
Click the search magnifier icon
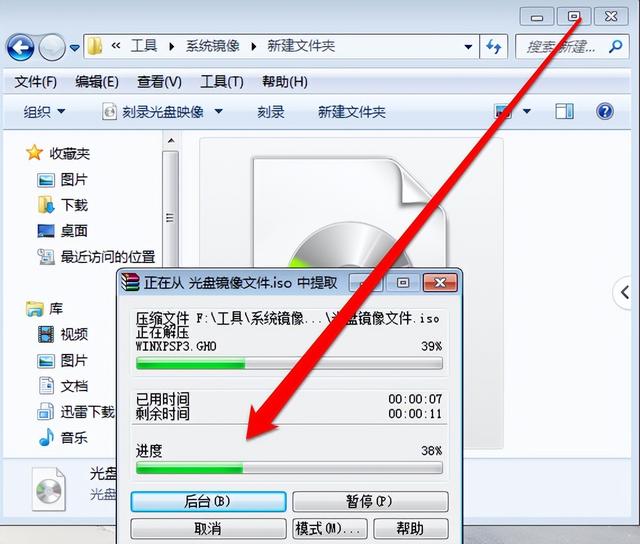tap(616, 47)
